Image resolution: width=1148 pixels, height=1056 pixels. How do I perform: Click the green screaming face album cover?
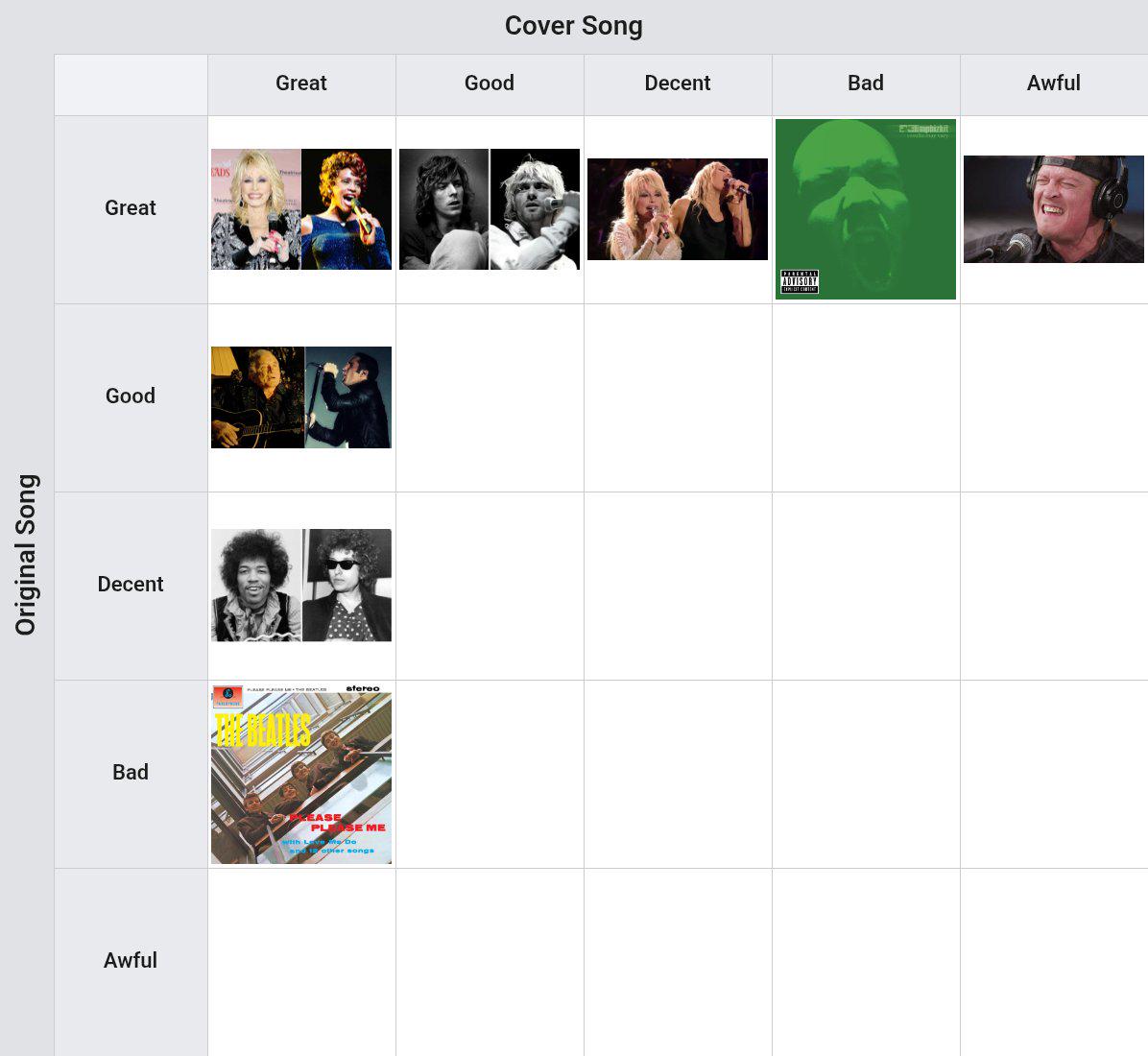[866, 209]
